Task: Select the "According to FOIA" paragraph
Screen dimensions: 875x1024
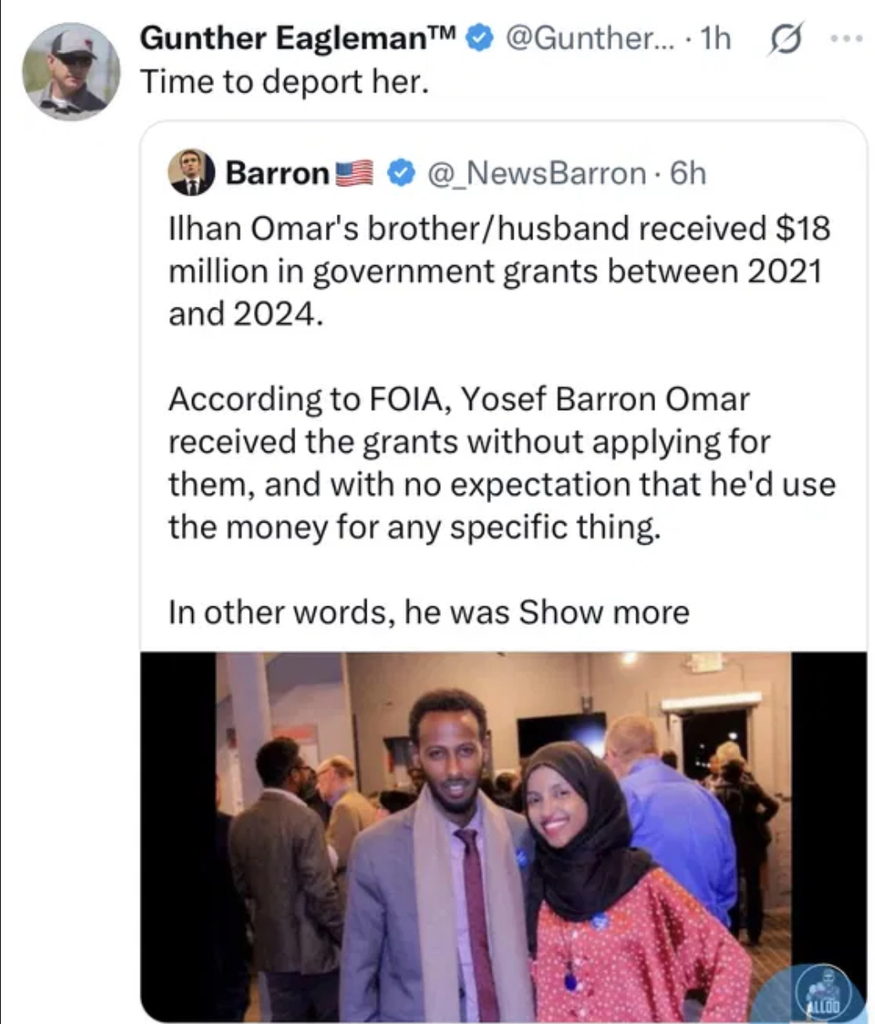Action: click(x=500, y=463)
